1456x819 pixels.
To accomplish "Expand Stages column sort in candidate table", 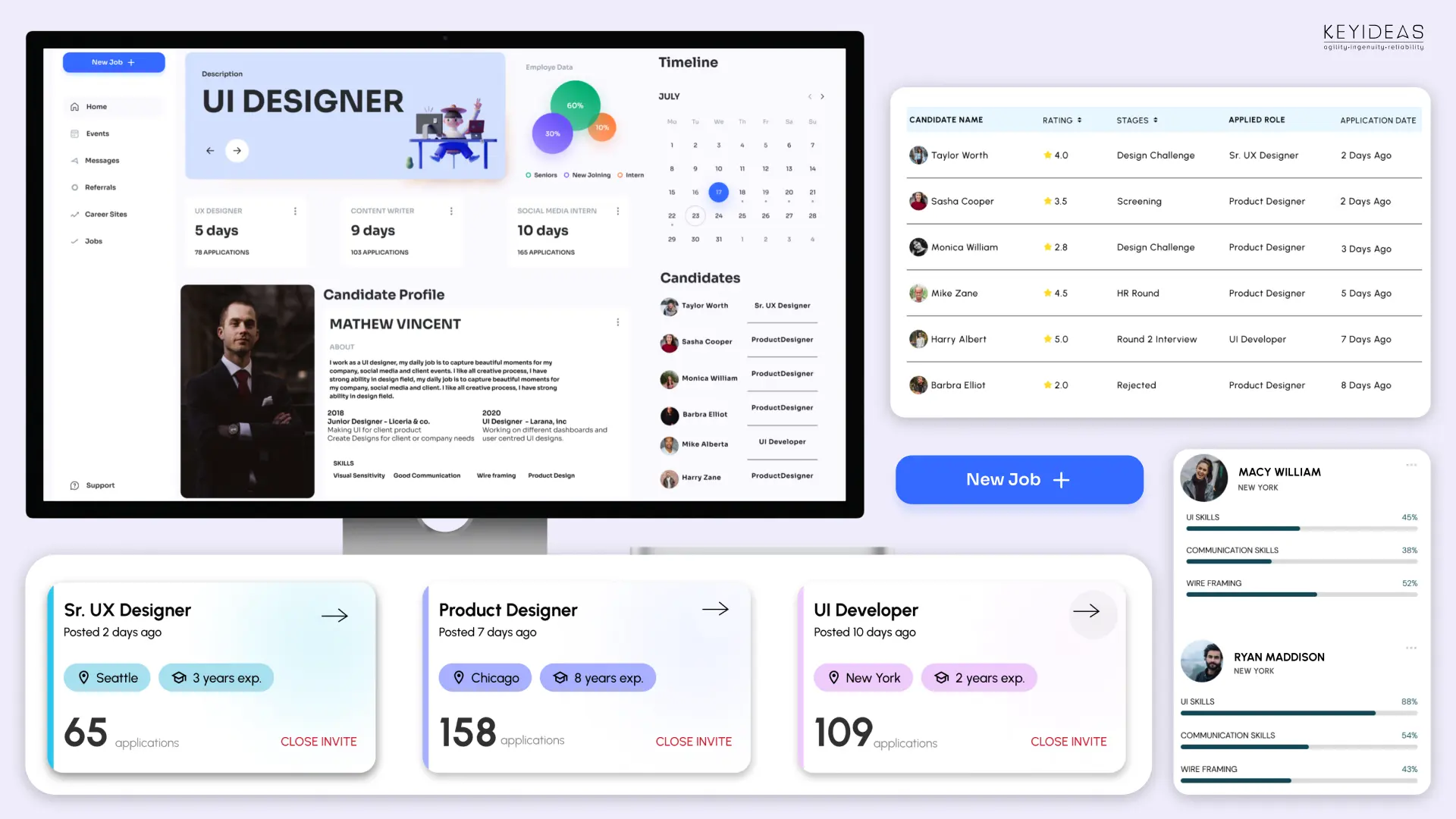I will pos(1156,119).
